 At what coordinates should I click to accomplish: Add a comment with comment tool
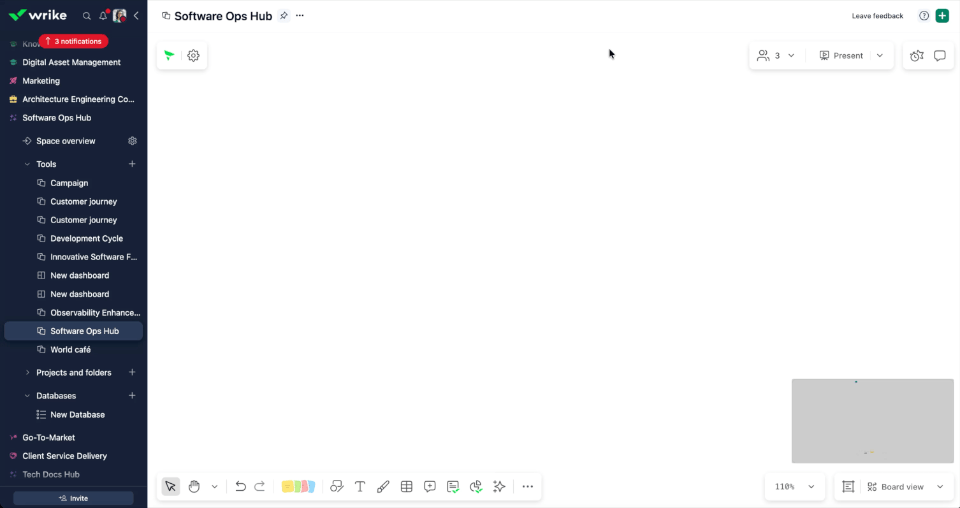(x=430, y=487)
